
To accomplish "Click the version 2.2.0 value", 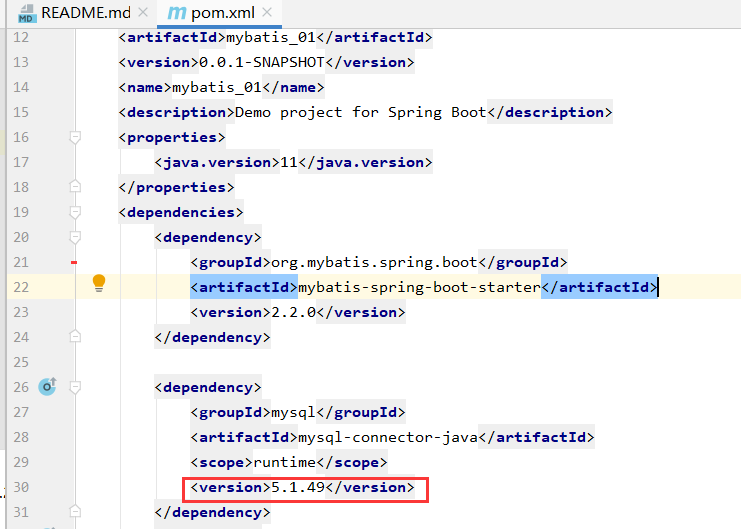I will pyautogui.click(x=293, y=313).
